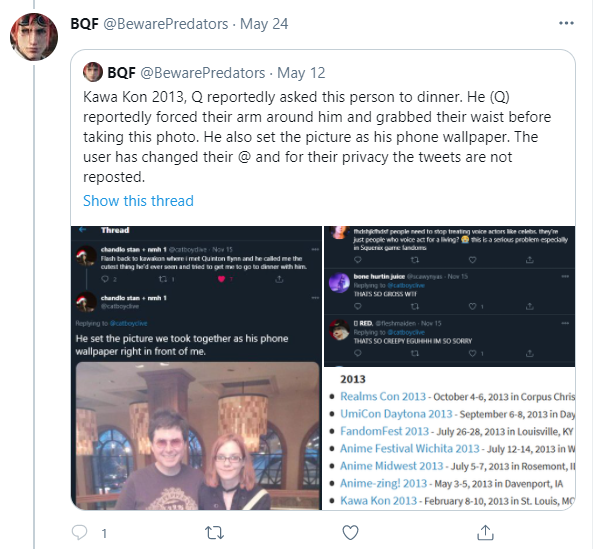Screen dimensions: 594x549
Task: Click the small BQF avatar in quoted tweet
Action: (93, 72)
